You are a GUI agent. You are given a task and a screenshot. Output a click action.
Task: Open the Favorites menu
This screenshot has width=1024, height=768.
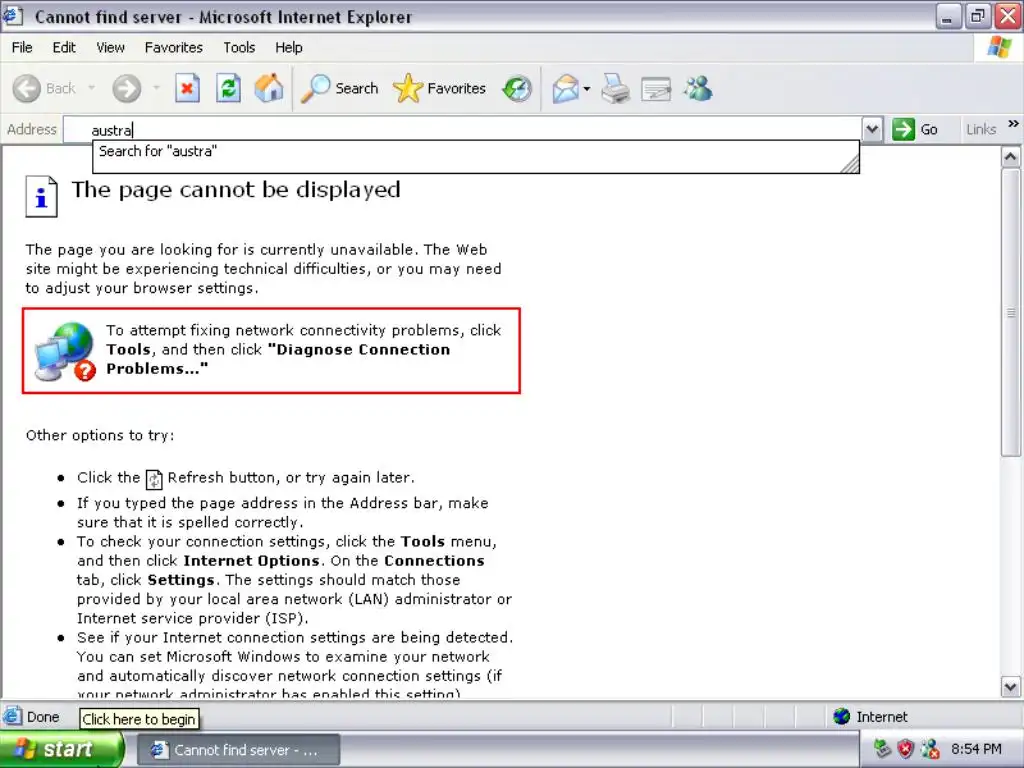(174, 48)
